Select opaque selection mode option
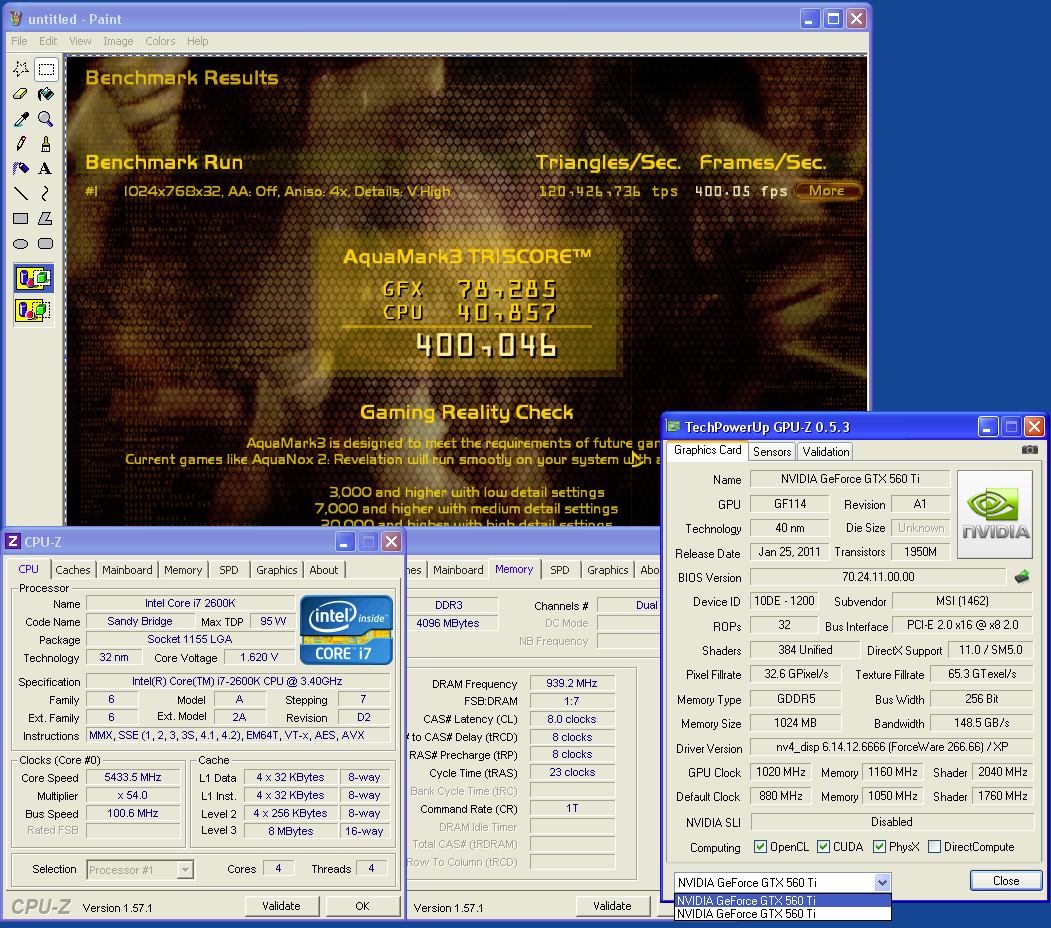1051x928 pixels. 34,278
